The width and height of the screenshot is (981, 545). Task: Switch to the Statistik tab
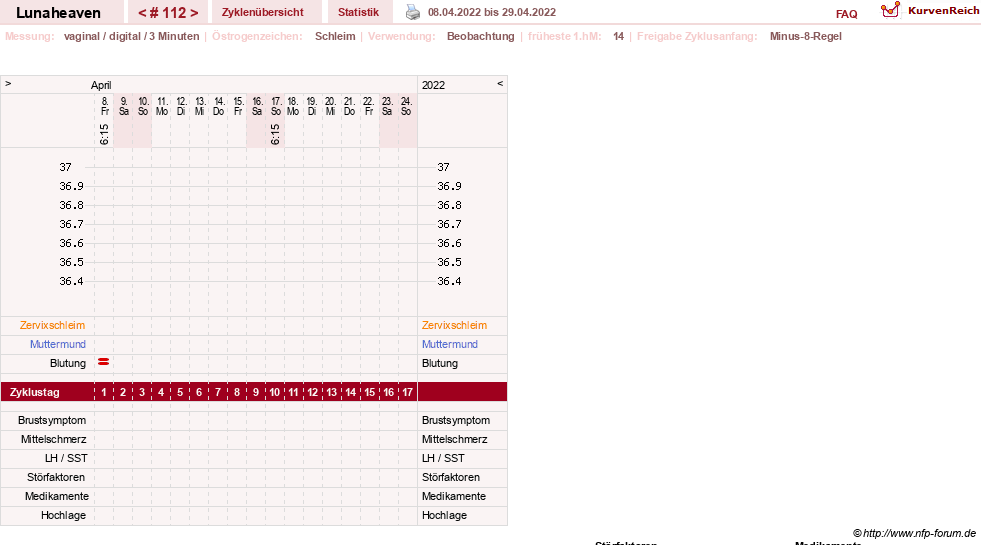point(358,12)
